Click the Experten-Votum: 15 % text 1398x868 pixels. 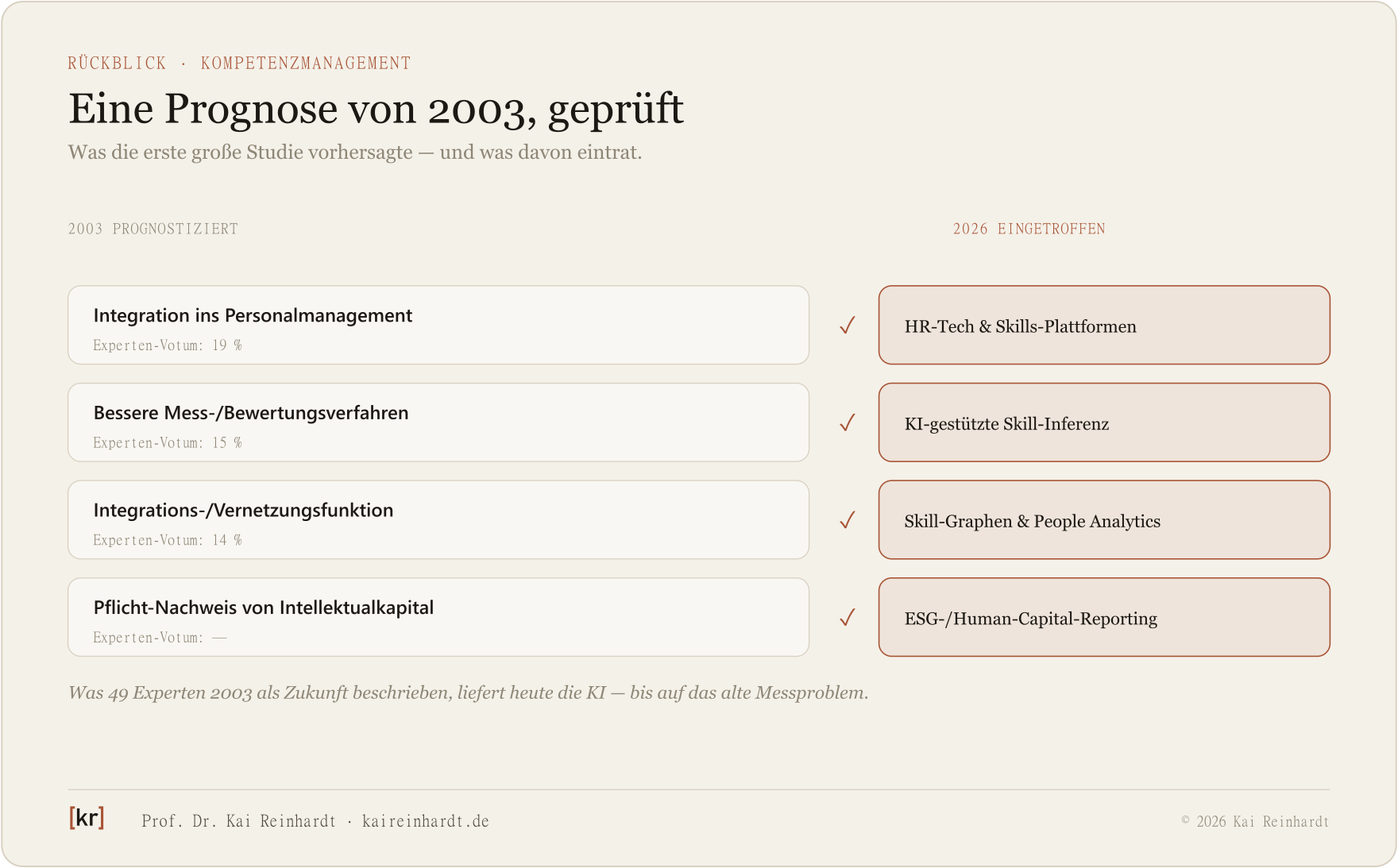point(168,443)
